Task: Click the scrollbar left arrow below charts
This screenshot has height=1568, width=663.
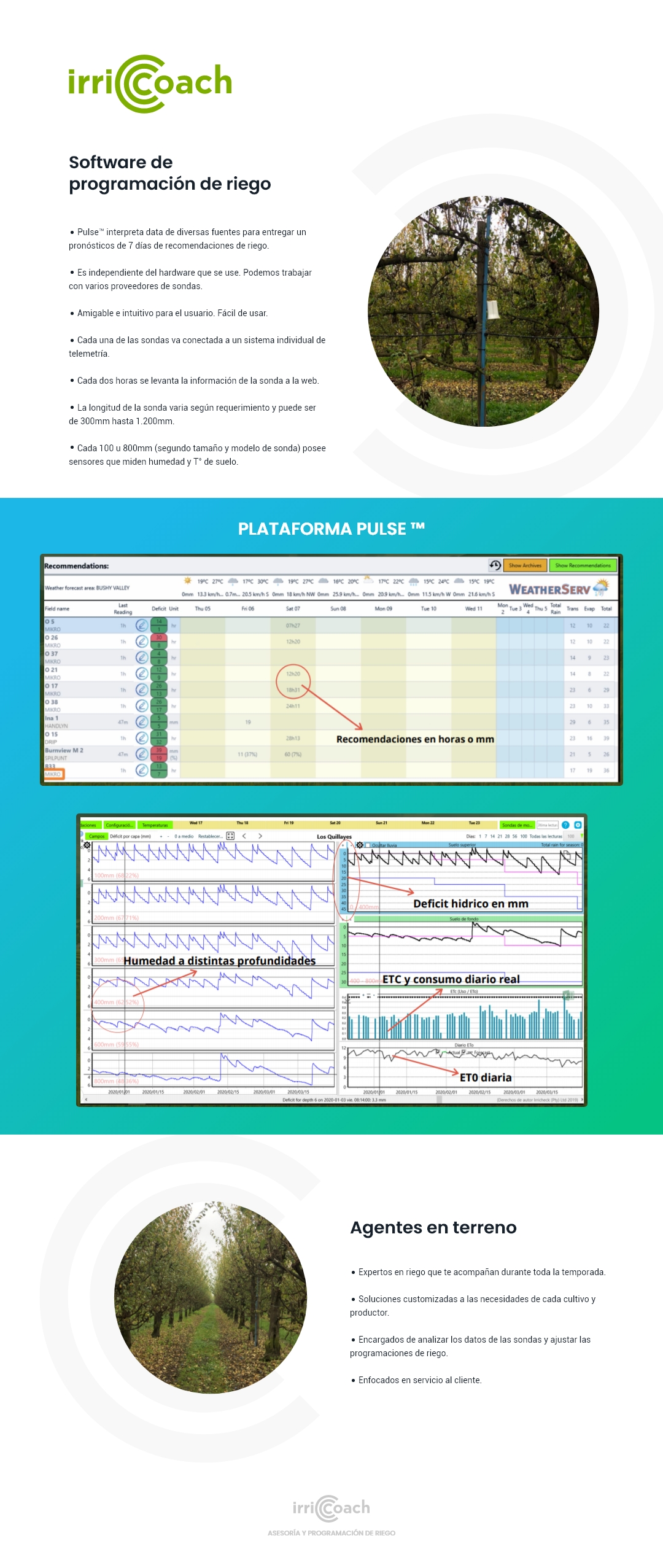Action: pos(85,1100)
